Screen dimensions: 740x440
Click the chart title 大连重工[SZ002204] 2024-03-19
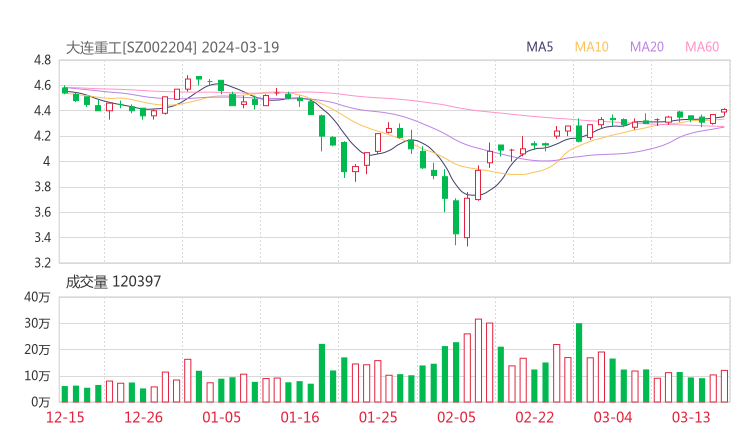(172, 47)
